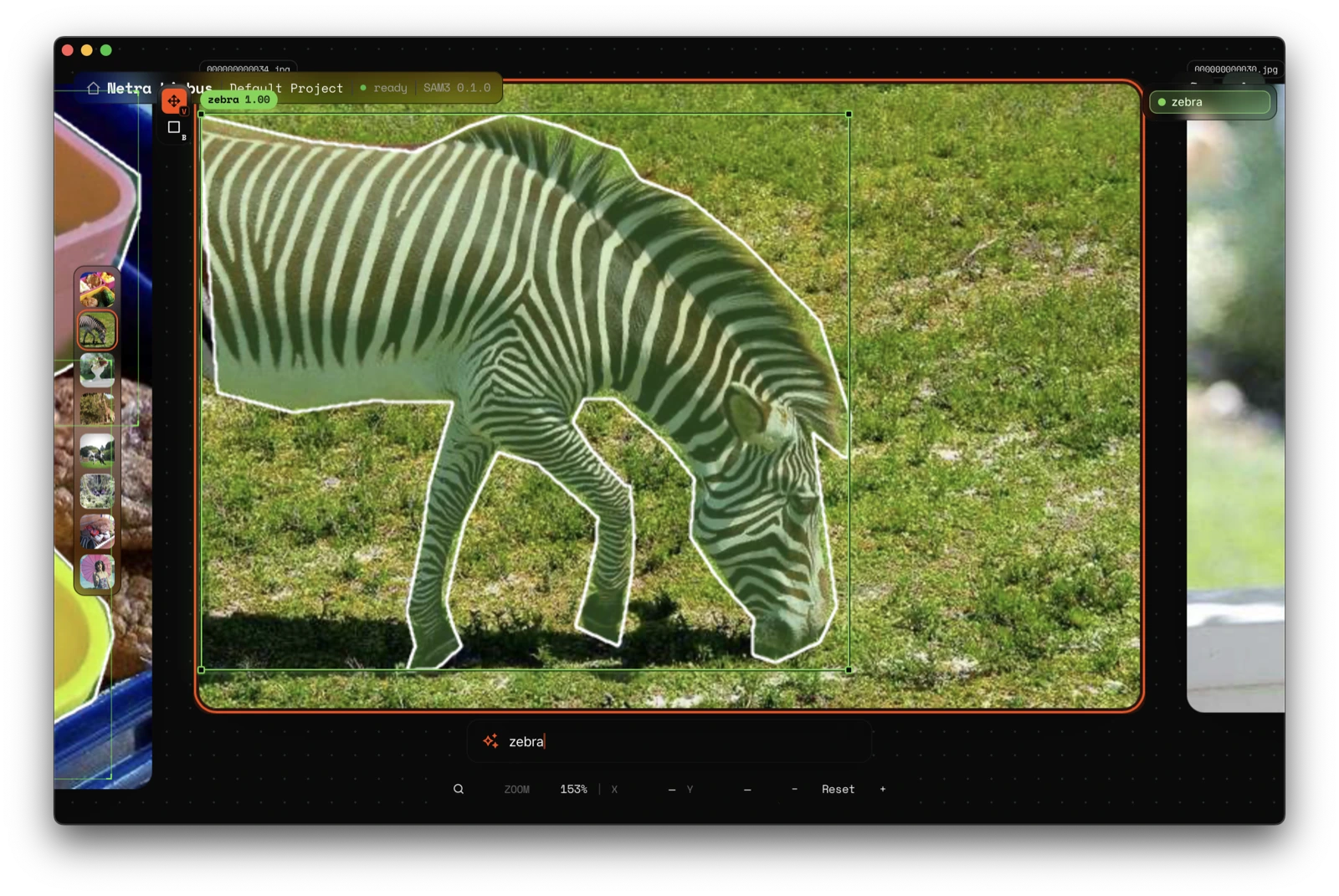The height and width of the screenshot is (896, 1339).
Task: Click the sparkle AI prompt icon
Action: [x=490, y=741]
